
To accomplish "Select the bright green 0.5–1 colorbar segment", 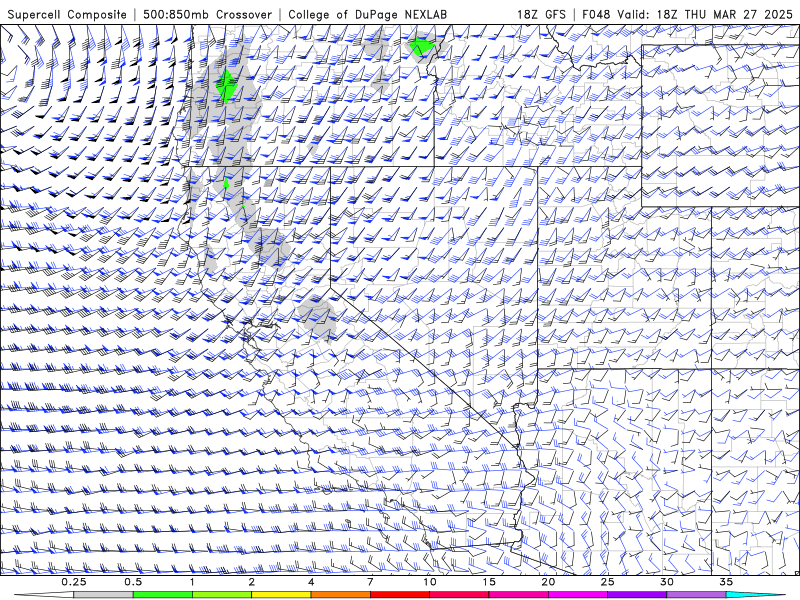I will 163,595.
